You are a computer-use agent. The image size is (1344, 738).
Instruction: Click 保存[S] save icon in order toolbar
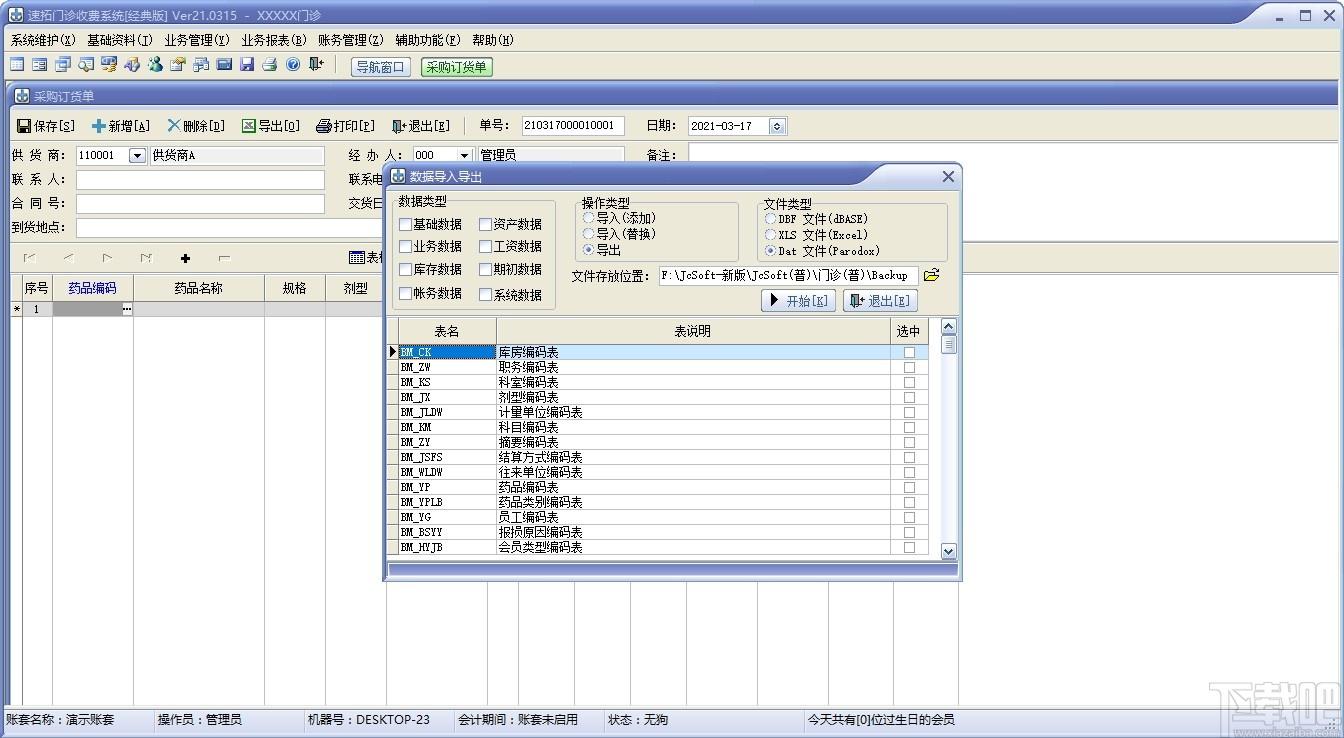click(24, 126)
